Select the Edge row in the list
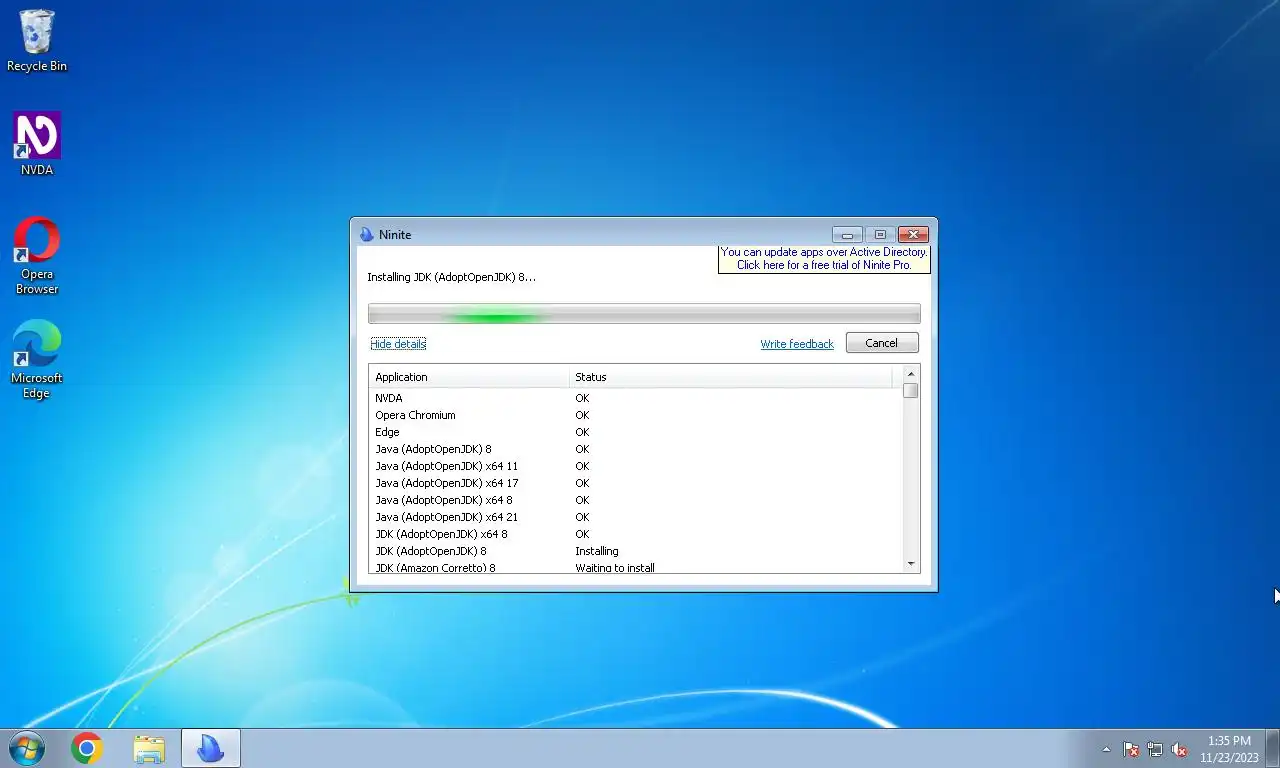The image size is (1280, 768). (x=635, y=432)
